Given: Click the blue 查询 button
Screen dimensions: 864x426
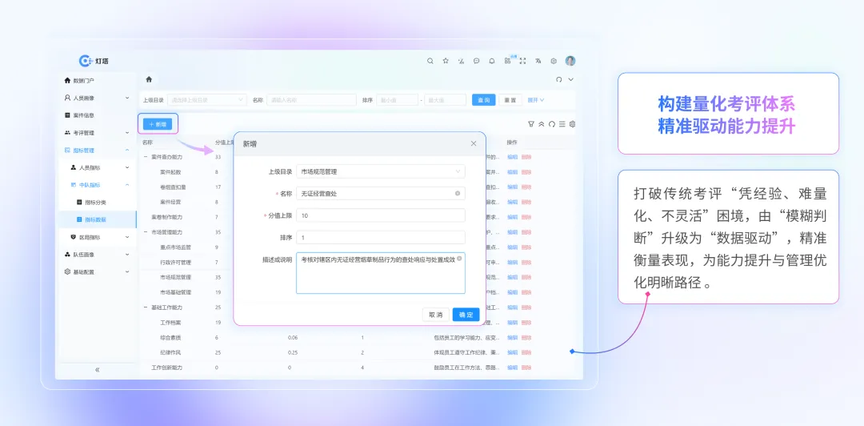Looking at the screenshot, I should point(484,100).
